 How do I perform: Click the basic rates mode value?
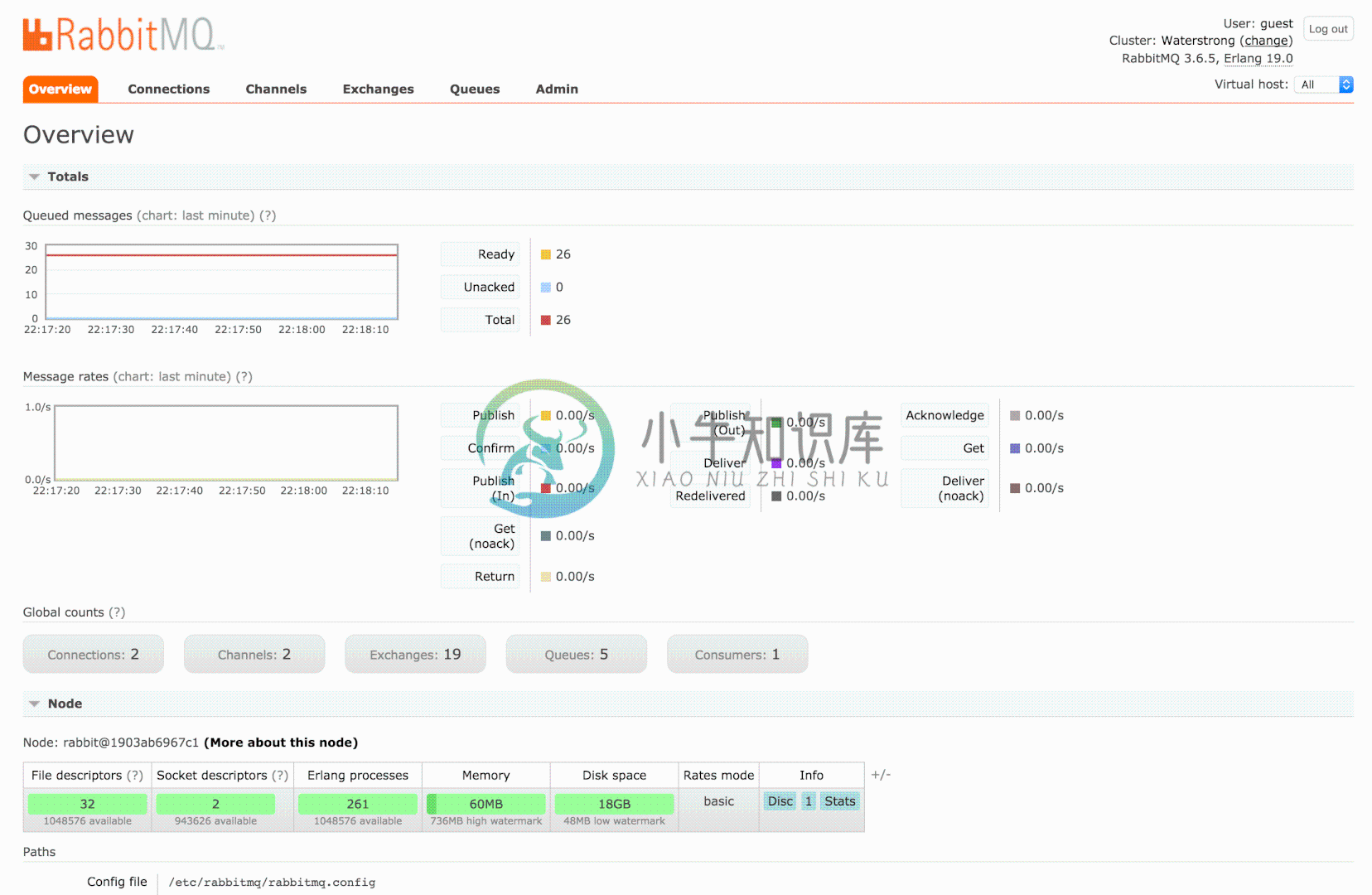[x=719, y=801]
